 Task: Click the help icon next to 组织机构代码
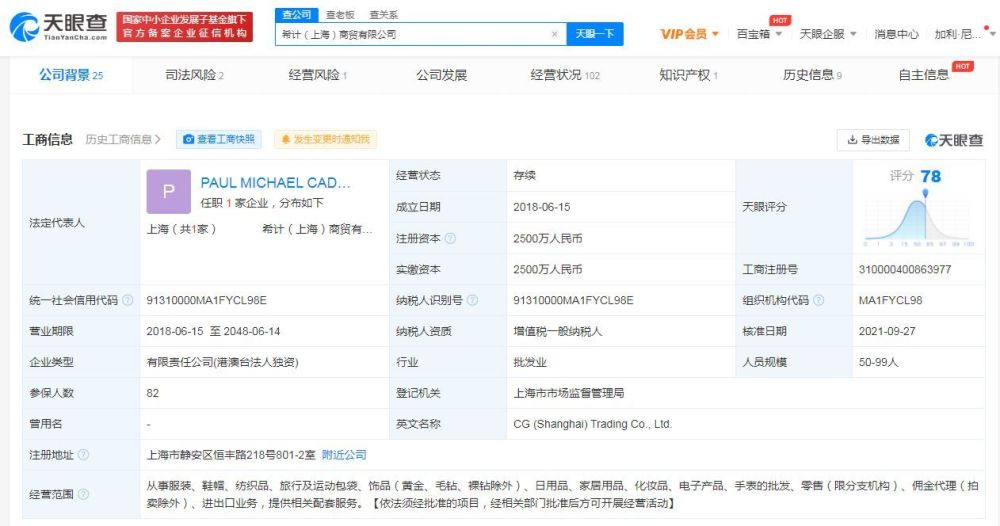click(818, 300)
